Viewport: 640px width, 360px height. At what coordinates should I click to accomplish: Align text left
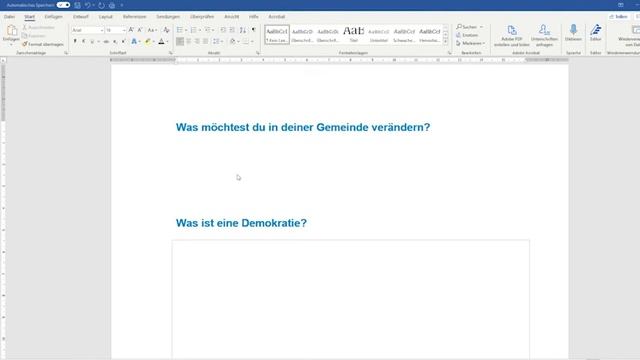[180, 41]
